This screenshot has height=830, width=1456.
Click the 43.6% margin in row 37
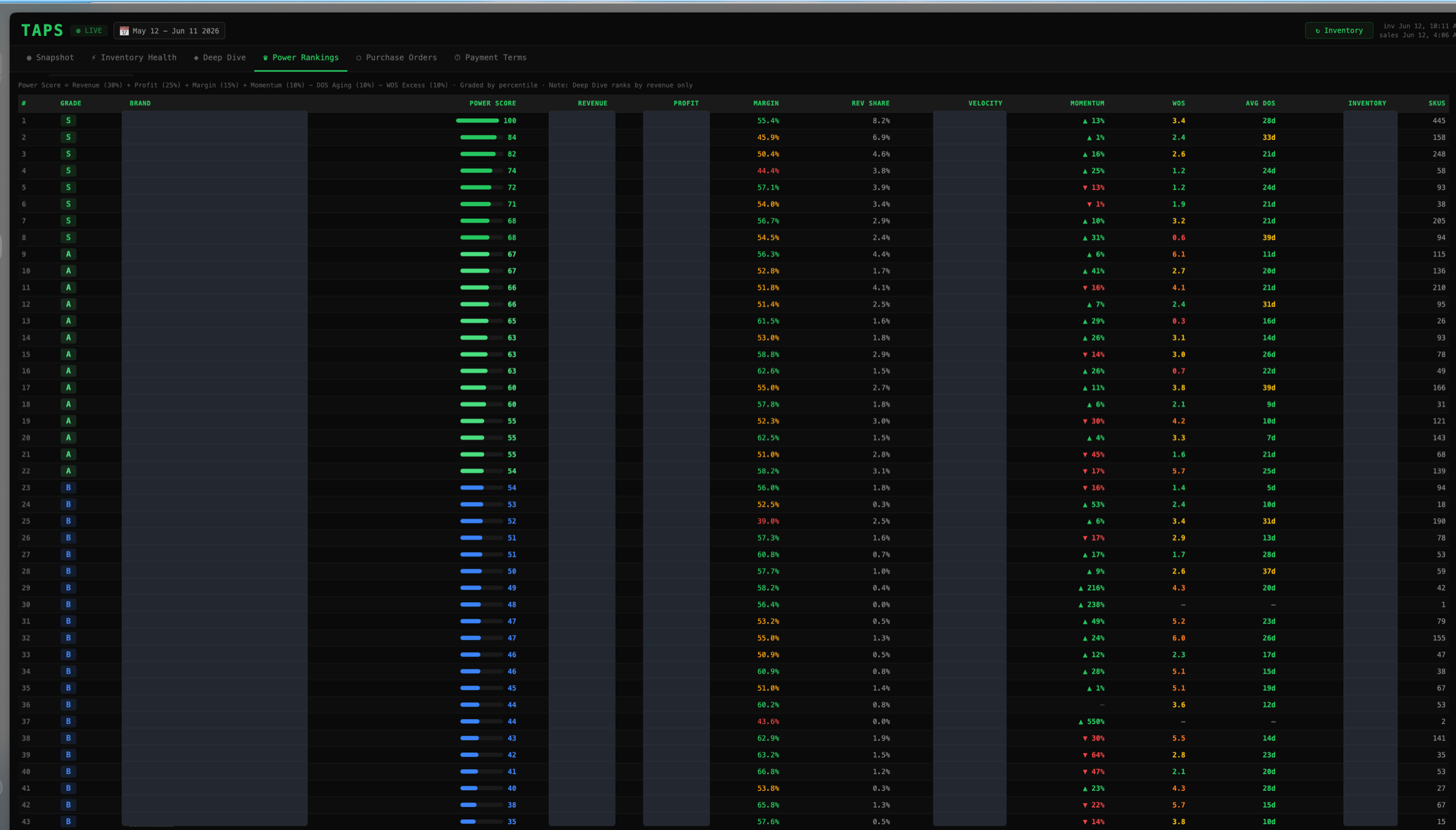tap(768, 722)
